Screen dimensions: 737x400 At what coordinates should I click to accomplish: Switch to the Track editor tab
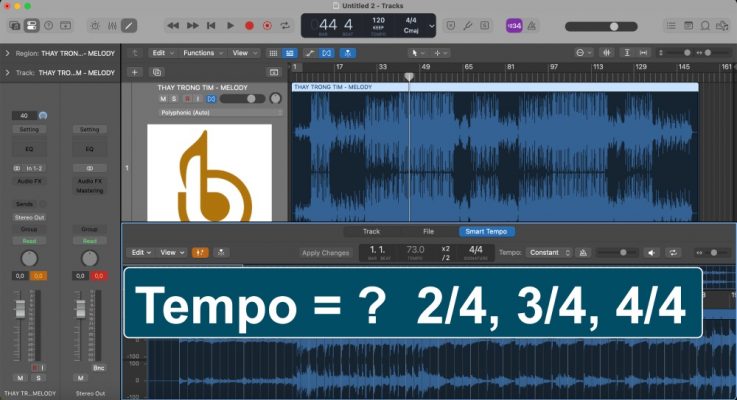pyautogui.click(x=371, y=232)
